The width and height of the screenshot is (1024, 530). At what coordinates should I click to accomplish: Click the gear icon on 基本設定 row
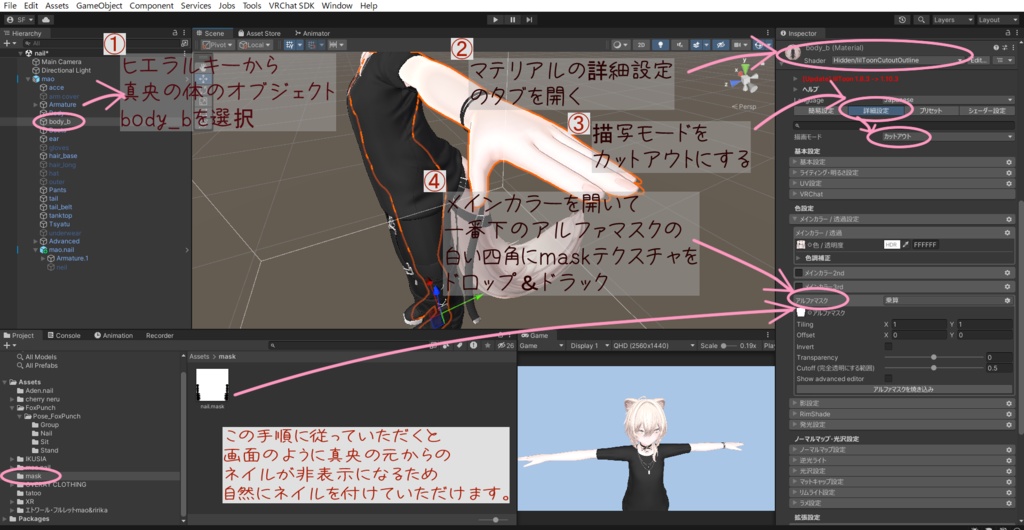coord(1008,162)
